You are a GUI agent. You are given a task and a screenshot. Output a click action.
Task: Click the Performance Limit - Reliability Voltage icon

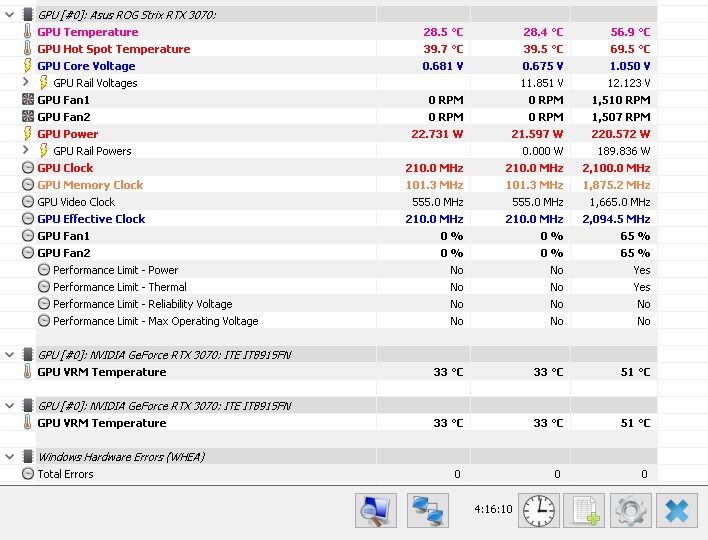(x=44, y=304)
